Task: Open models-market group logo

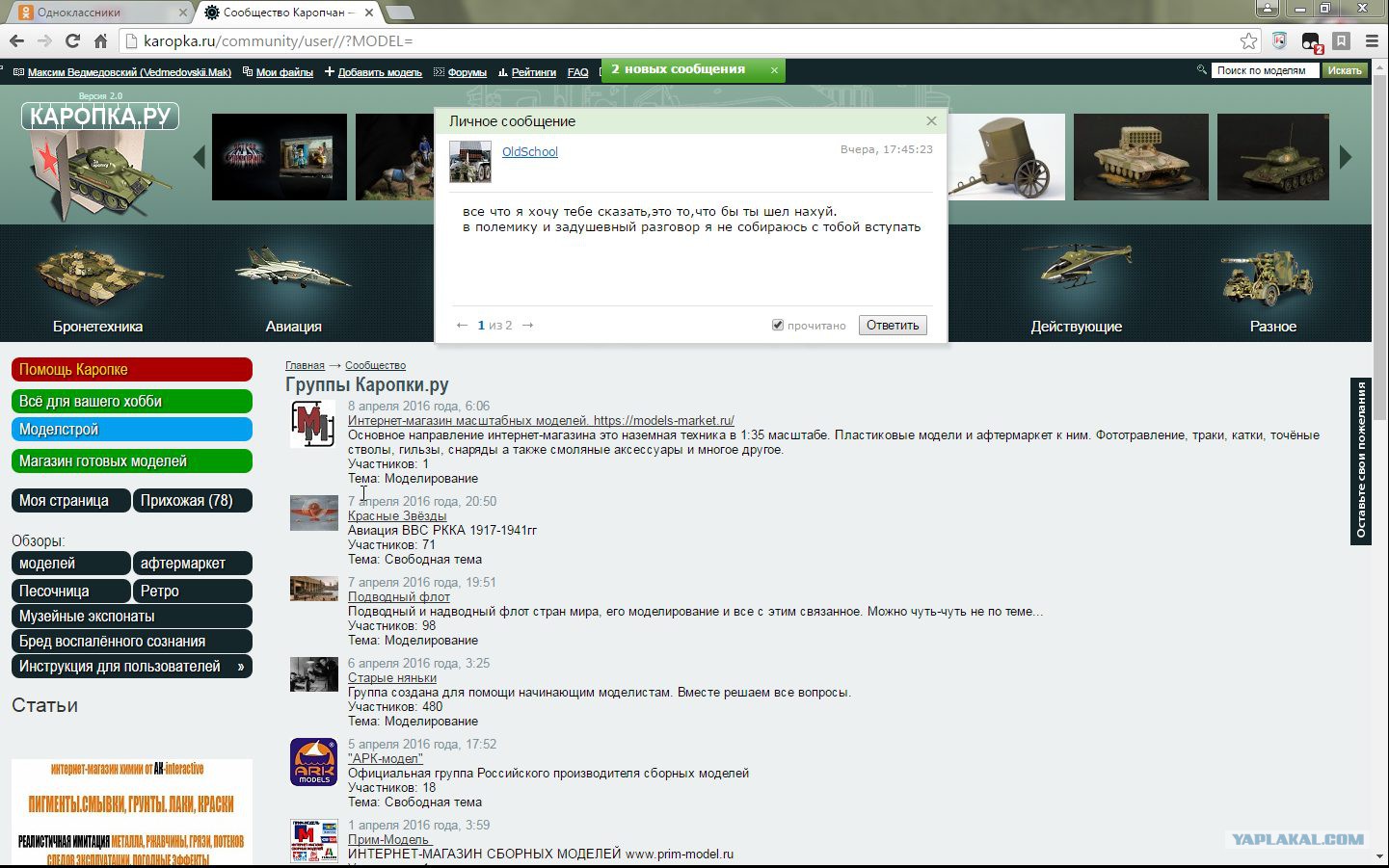Action: point(313,424)
